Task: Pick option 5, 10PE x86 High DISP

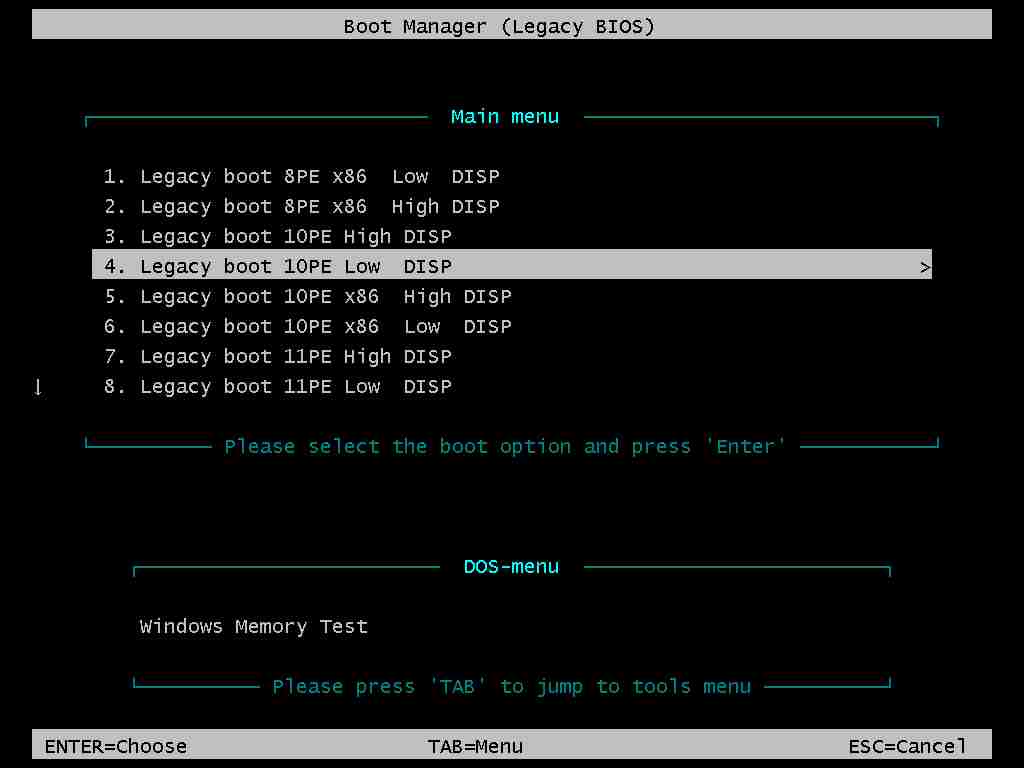Action: pos(308,297)
